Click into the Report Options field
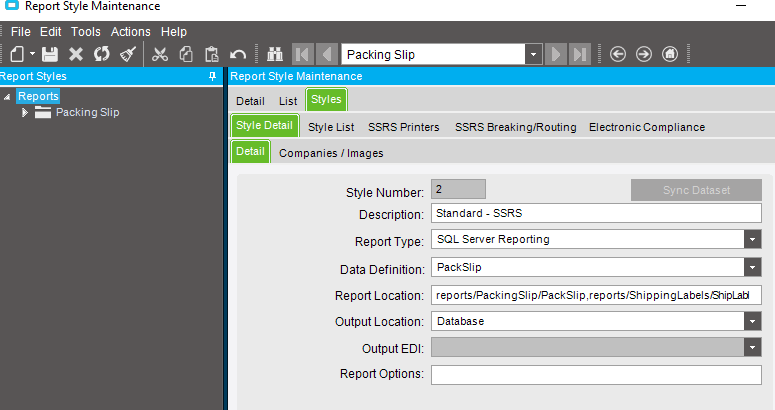Viewport: 775px width, 410px height. (x=596, y=375)
